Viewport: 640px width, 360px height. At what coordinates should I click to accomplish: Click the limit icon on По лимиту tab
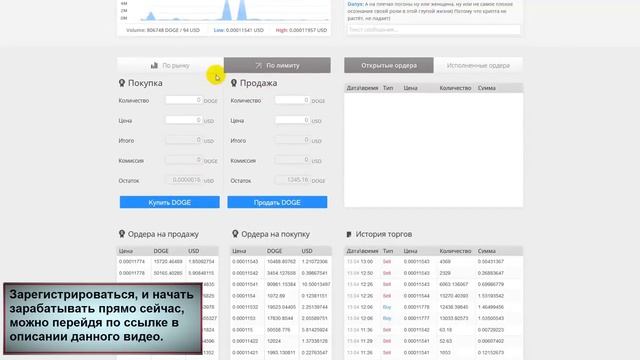point(258,65)
